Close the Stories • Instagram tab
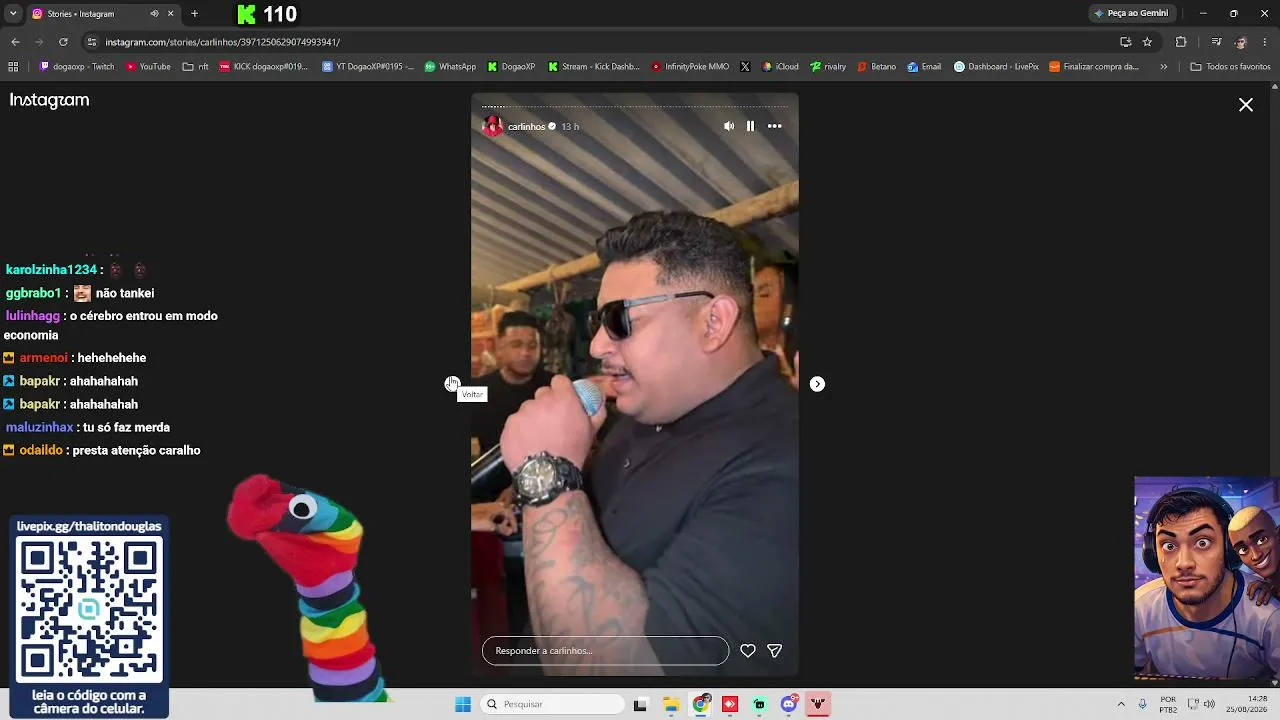The width and height of the screenshot is (1280, 720). coord(170,14)
